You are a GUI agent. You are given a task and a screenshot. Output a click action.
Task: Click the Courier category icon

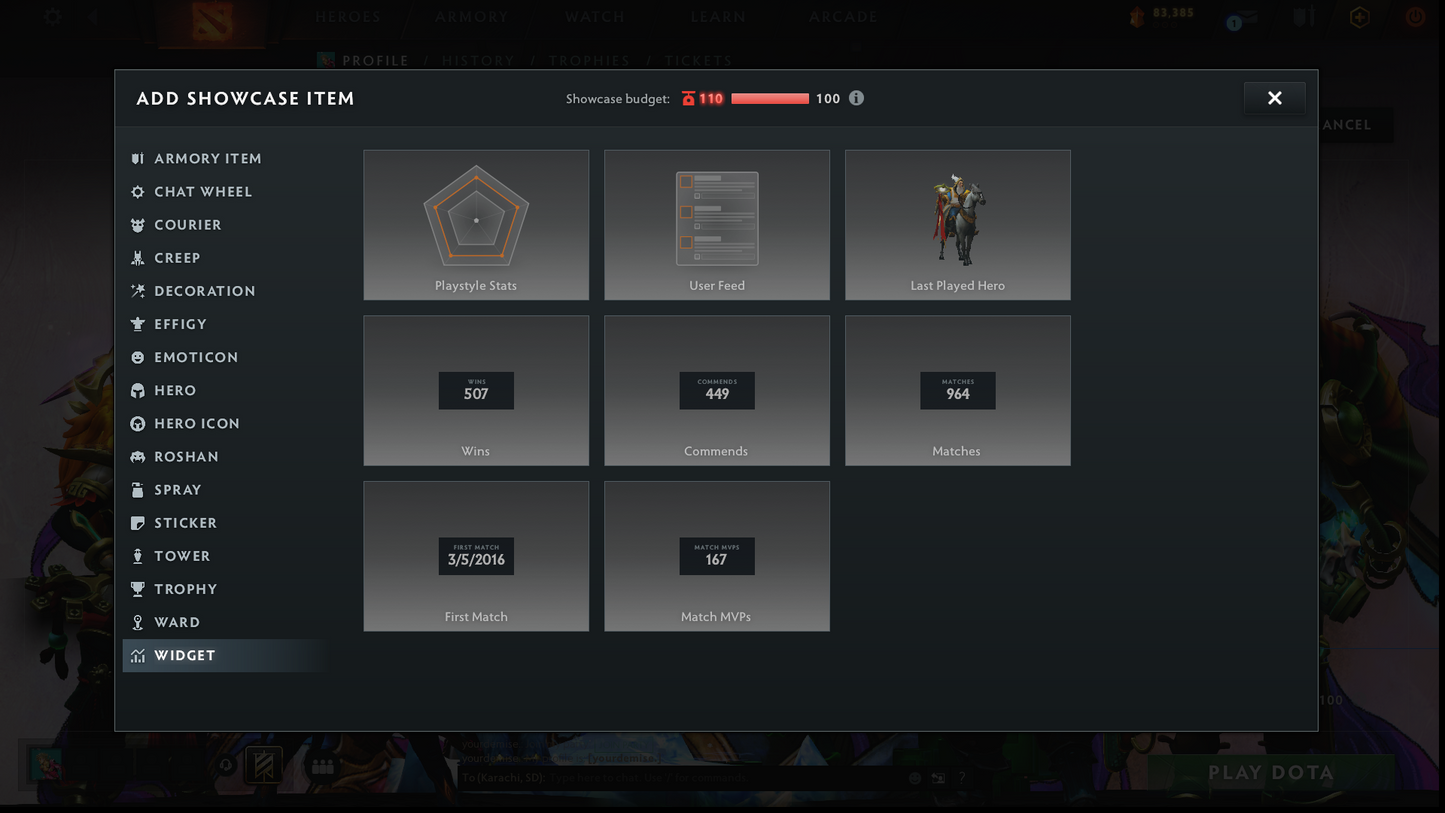[138, 225]
